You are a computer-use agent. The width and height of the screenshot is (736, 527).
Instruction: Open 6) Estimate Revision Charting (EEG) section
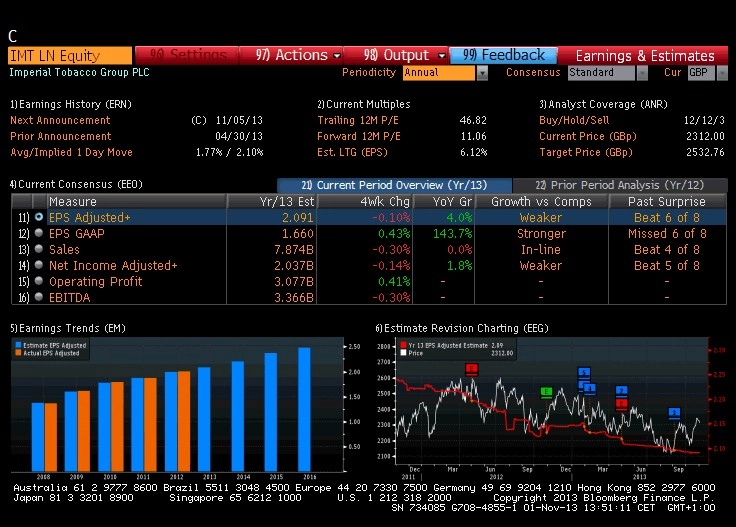462,328
